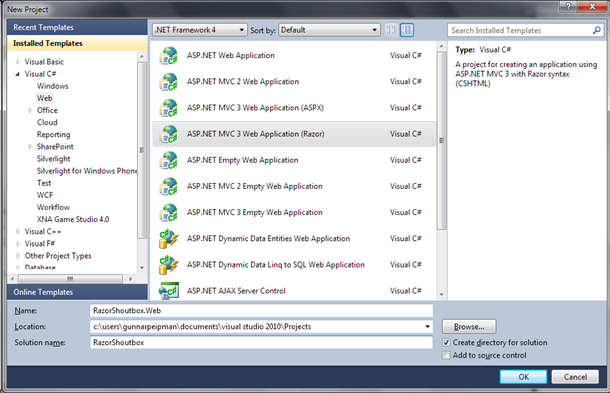Screen dimensions: 610x393
Task: Collapse the Visual C# tree node
Action: [18, 74]
